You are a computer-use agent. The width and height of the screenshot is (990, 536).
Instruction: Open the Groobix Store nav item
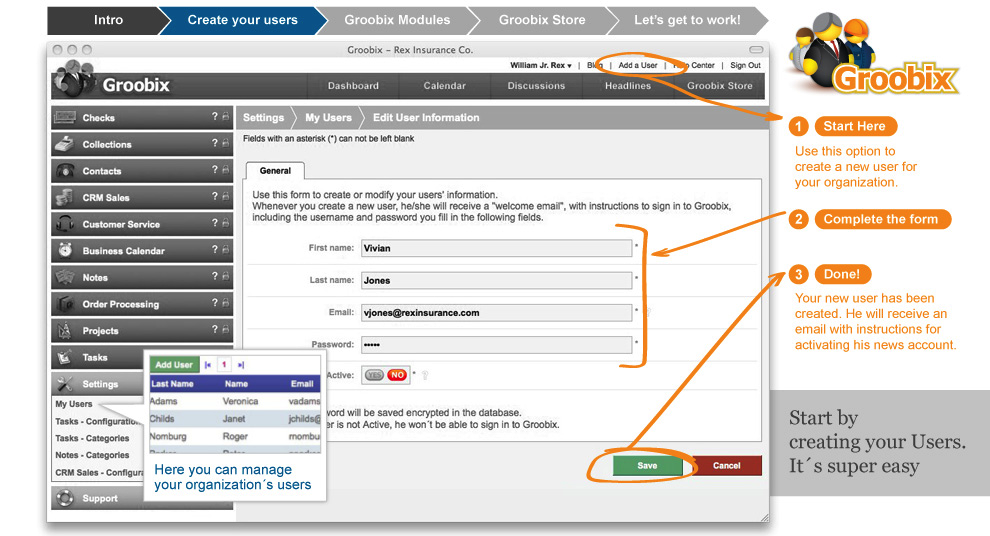[720, 85]
